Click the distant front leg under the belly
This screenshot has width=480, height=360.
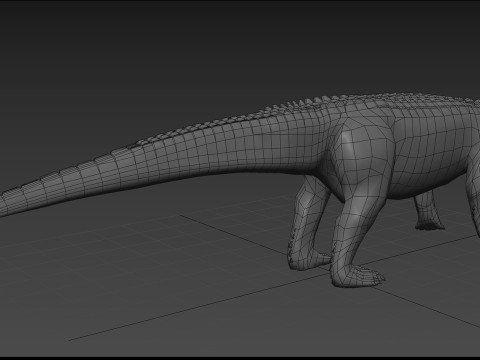[429, 212]
